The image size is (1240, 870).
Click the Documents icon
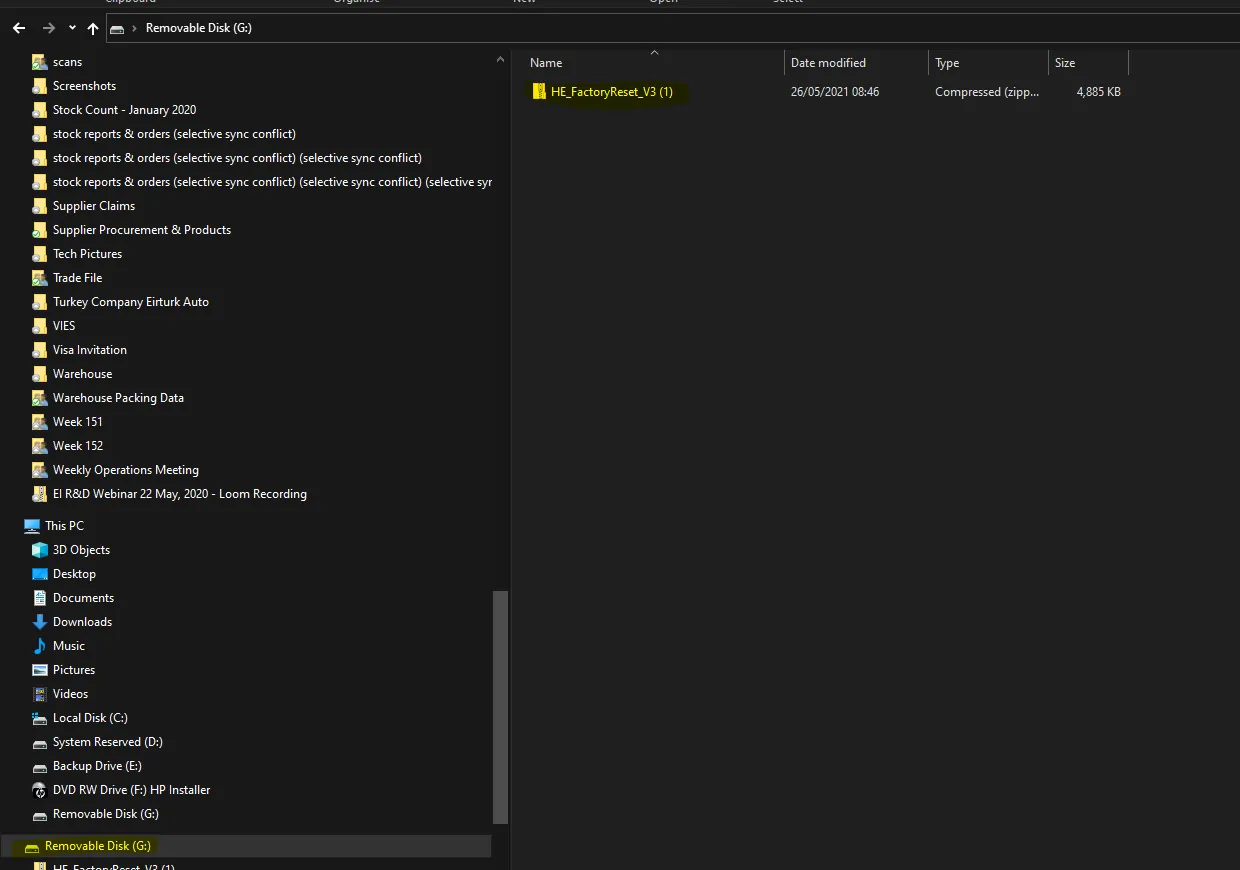click(39, 598)
